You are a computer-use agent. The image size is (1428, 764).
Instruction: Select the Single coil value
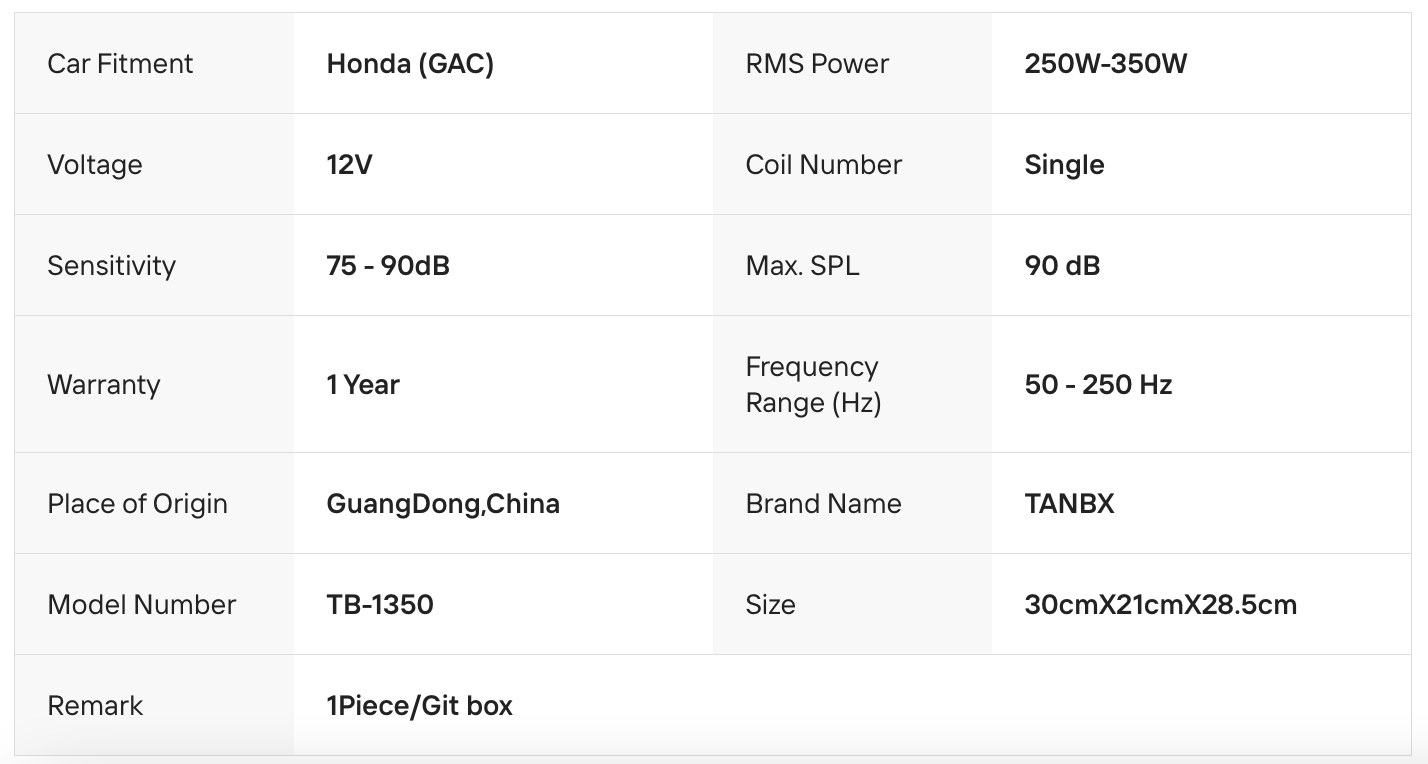click(1064, 165)
